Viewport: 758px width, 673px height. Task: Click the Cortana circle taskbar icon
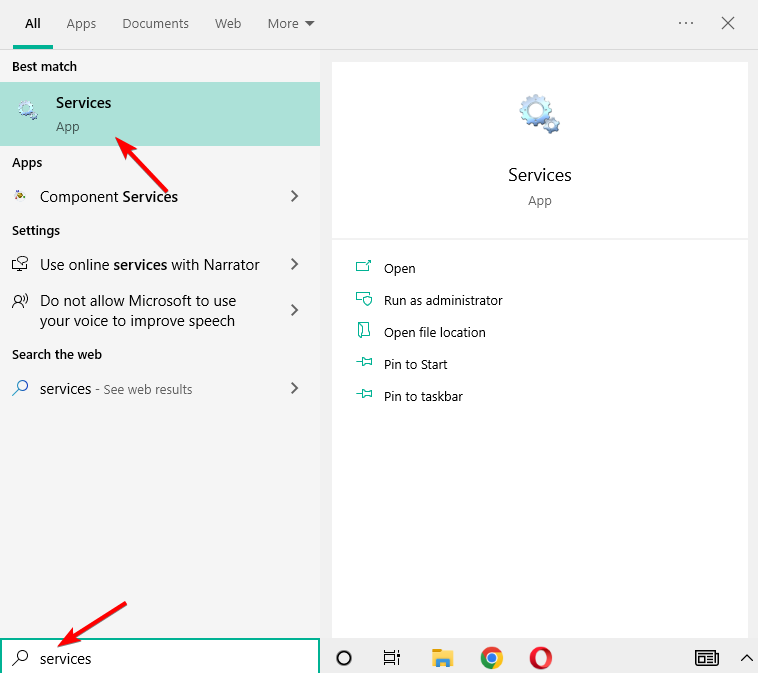tap(344, 658)
